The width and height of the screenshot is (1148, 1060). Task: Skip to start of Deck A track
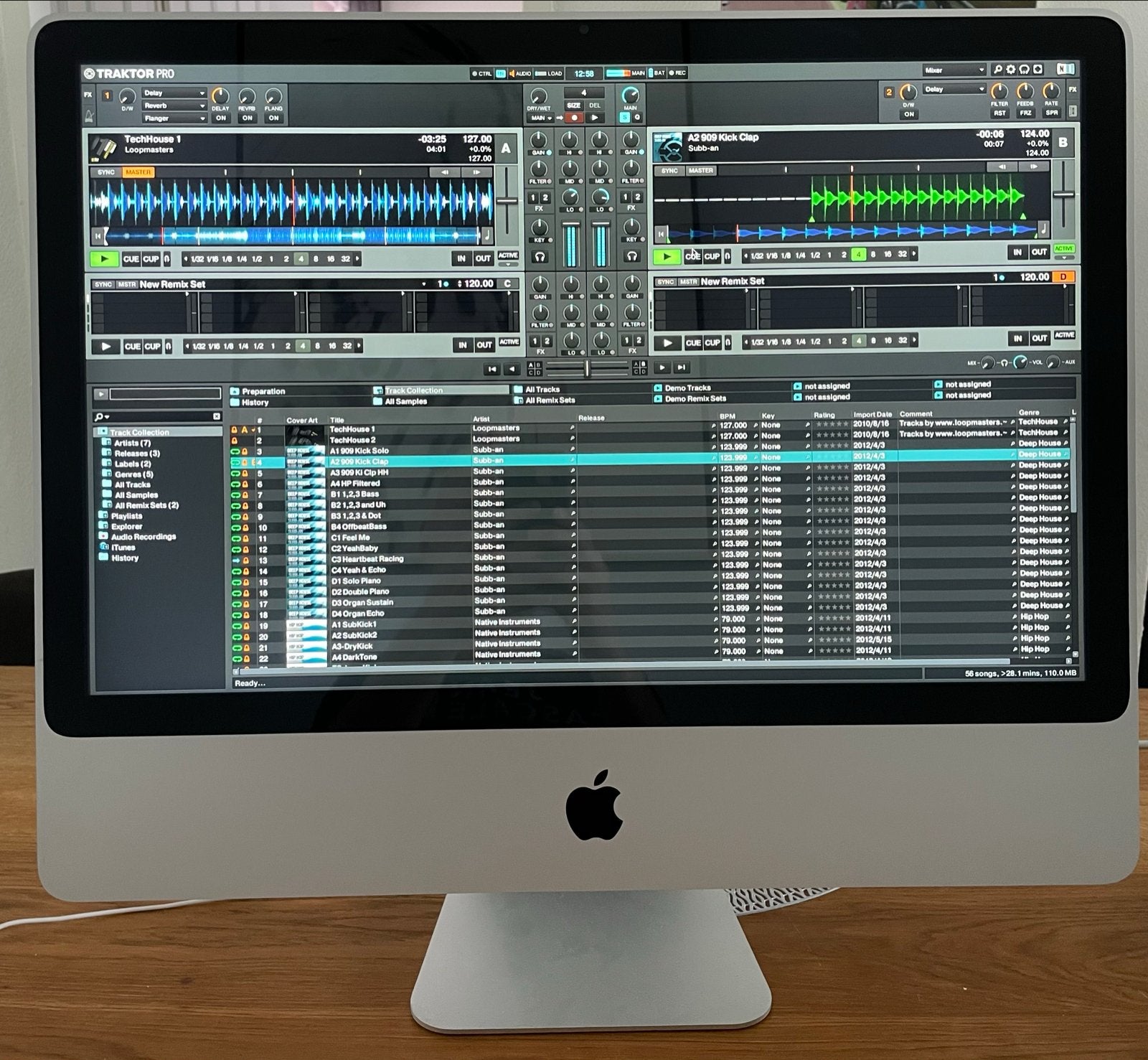click(x=98, y=235)
